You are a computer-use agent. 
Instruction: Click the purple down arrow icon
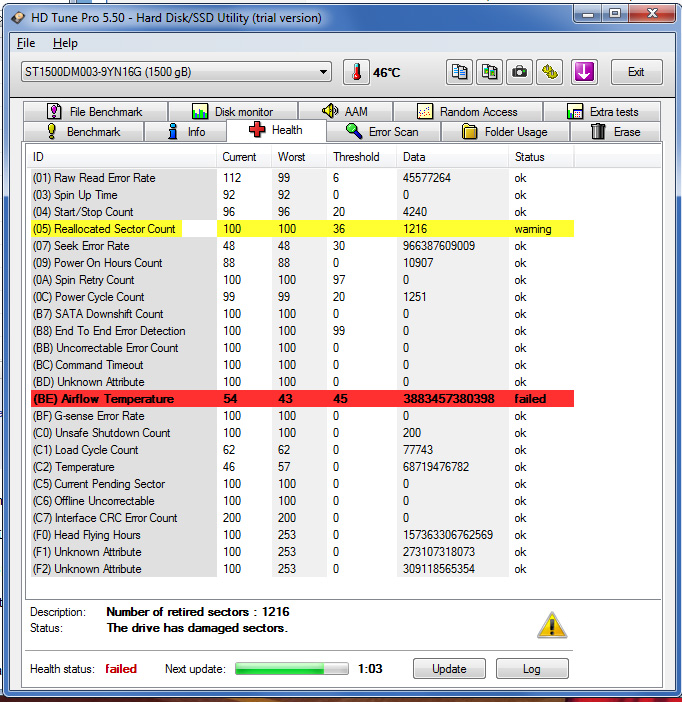pos(584,72)
